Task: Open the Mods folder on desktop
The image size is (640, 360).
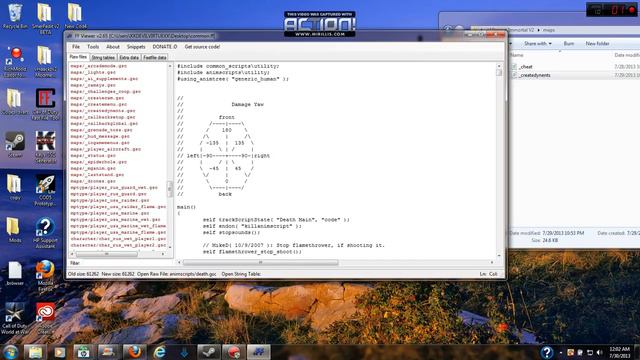Action: 14,230
